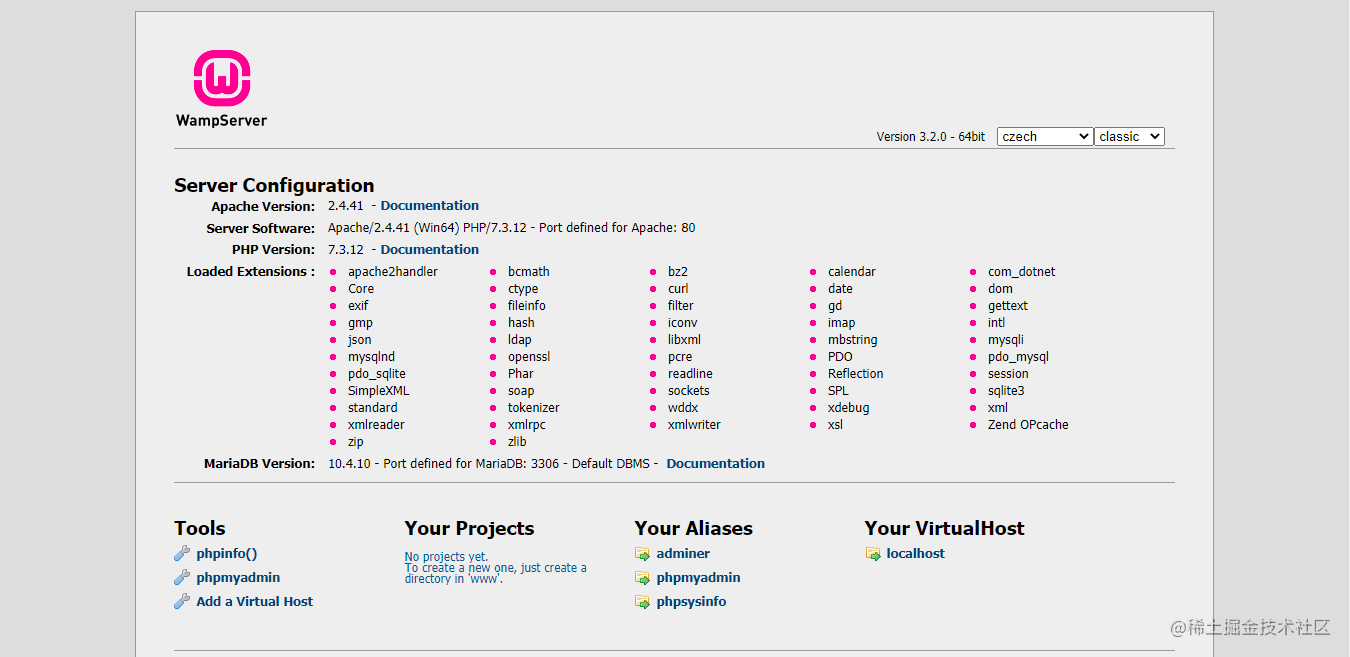1350x657 pixels.
Task: Click the sqlite3 extension
Action: coord(1006,391)
